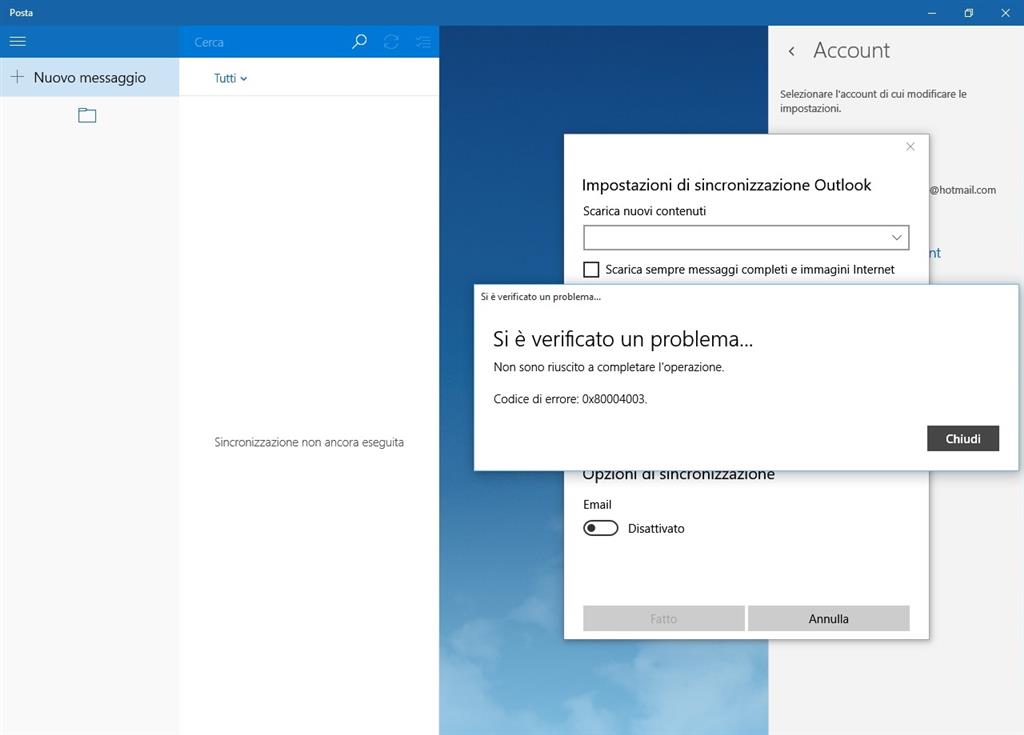The width and height of the screenshot is (1024, 735).
Task: Click the Chiudi button in error dialog
Action: (963, 438)
